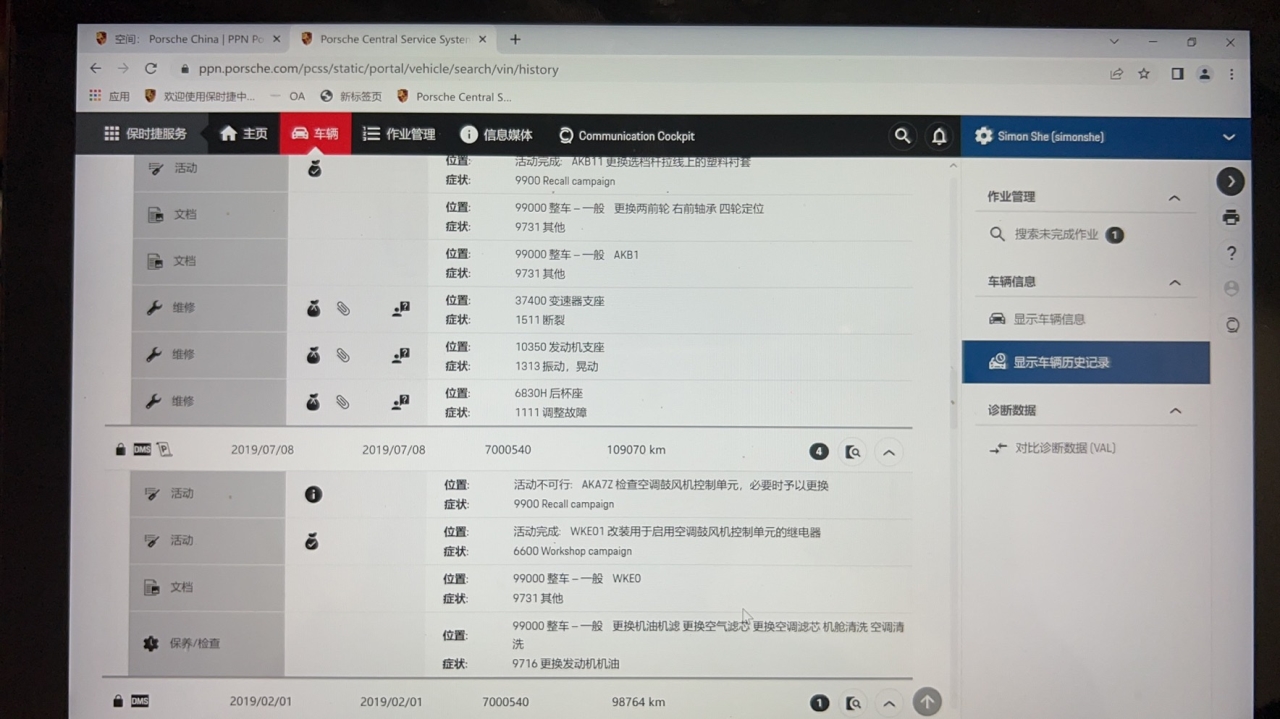This screenshot has width=1280, height=719.
Task: Open the Chrome three-dot menu
Action: click(1231, 74)
